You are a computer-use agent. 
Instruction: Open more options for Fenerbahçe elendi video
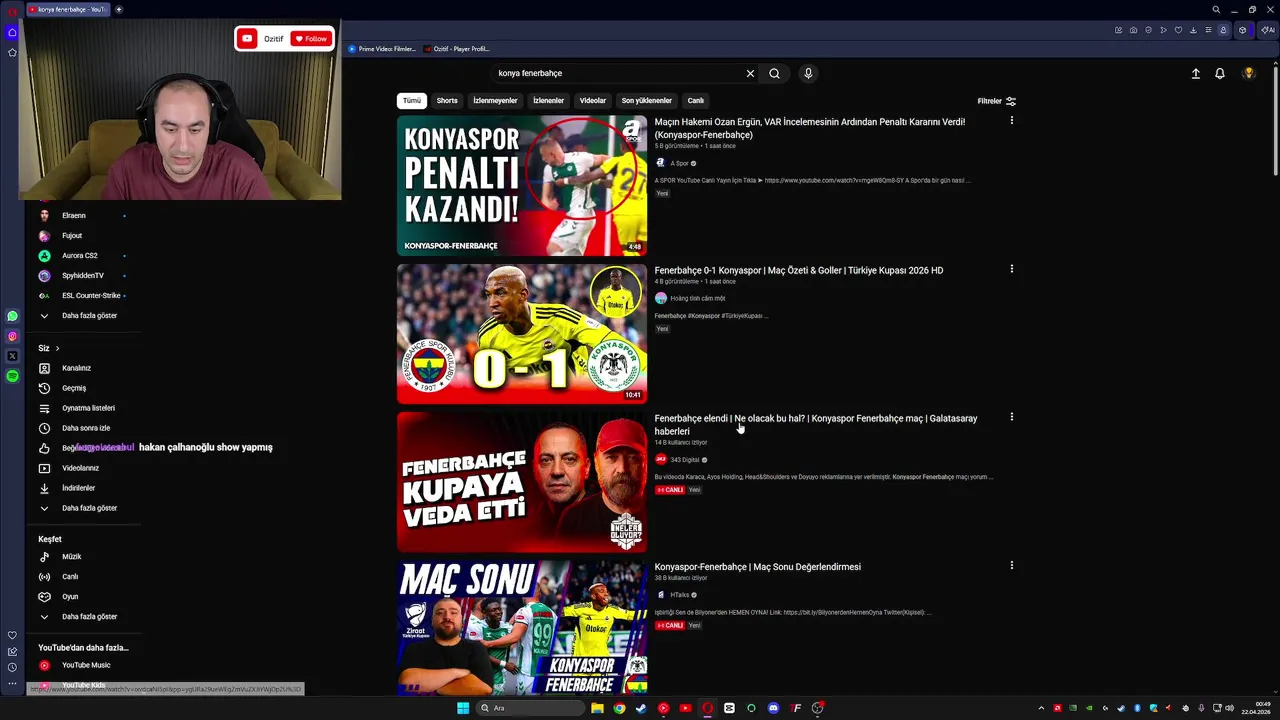coord(1011,417)
